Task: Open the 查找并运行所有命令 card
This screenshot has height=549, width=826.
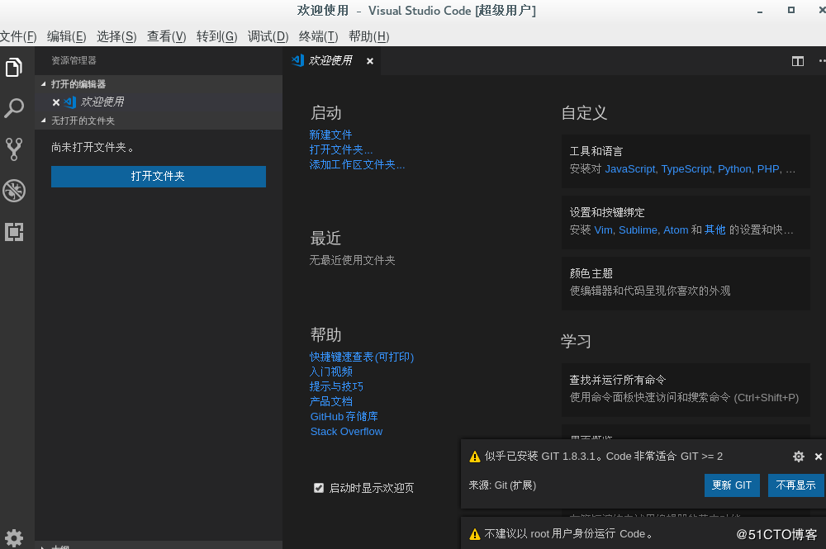Action: coord(685,390)
